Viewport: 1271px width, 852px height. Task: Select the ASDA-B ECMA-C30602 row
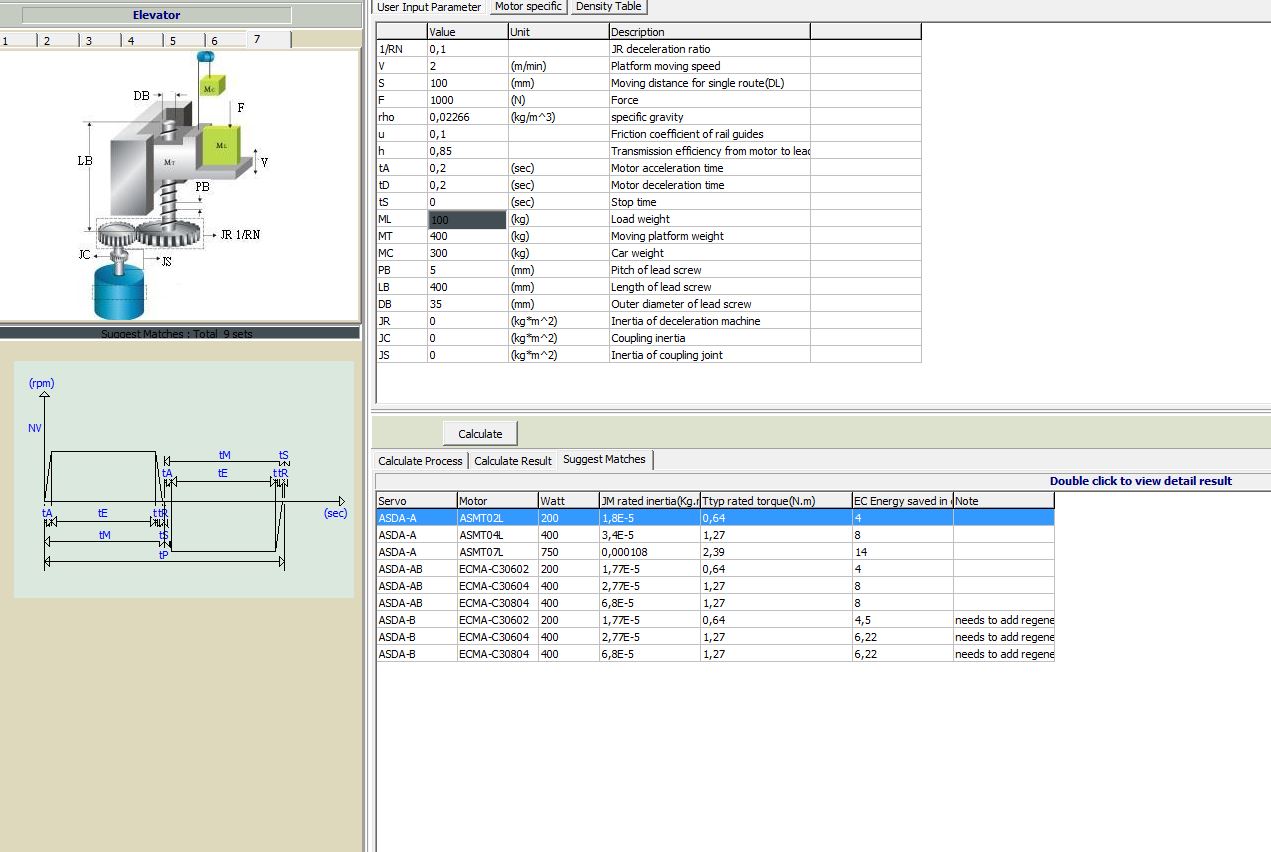point(715,620)
